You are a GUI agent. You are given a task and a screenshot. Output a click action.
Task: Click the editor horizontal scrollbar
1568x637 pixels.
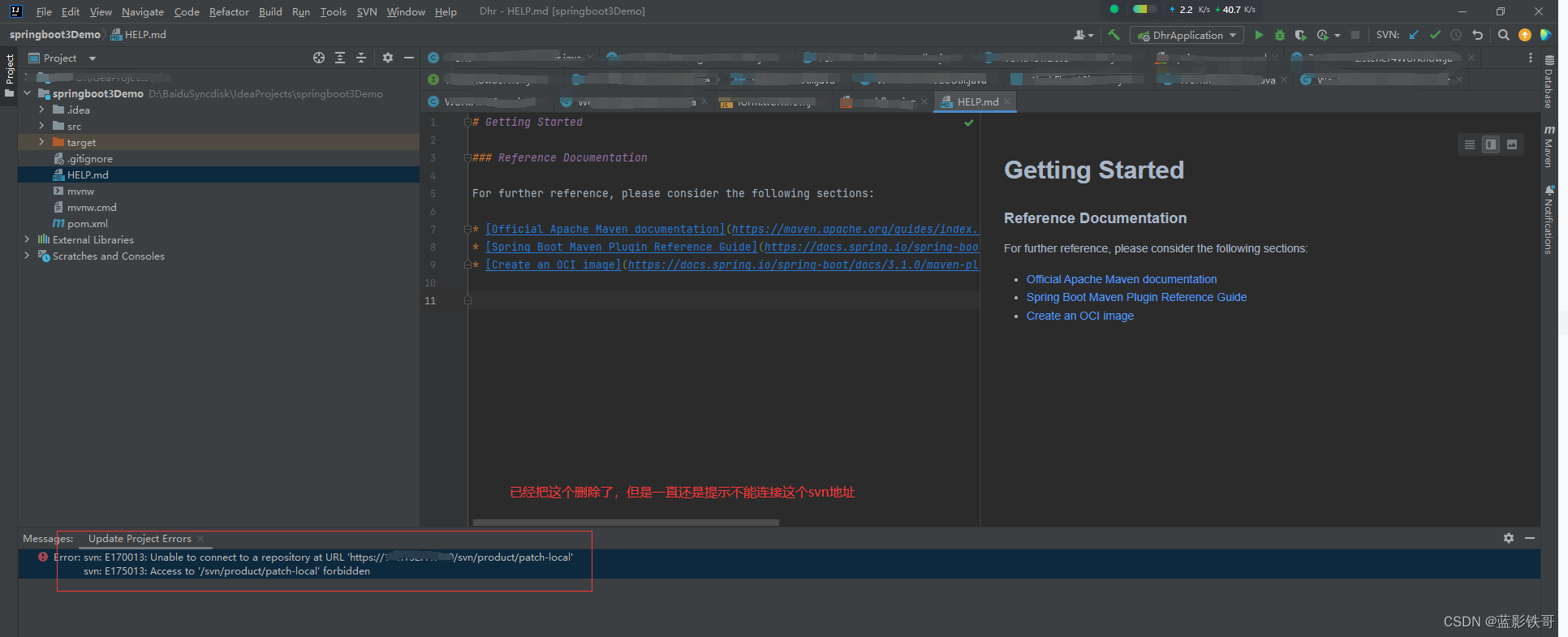[x=626, y=523]
